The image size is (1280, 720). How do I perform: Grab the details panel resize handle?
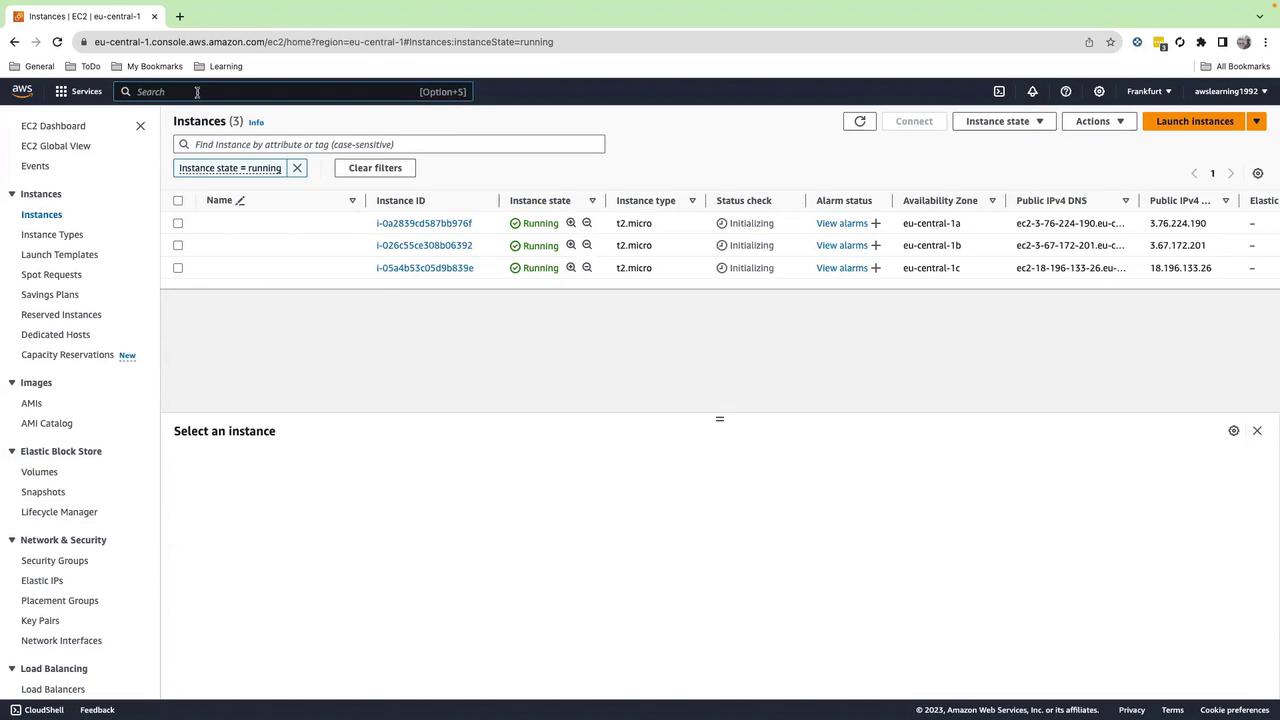(719, 419)
